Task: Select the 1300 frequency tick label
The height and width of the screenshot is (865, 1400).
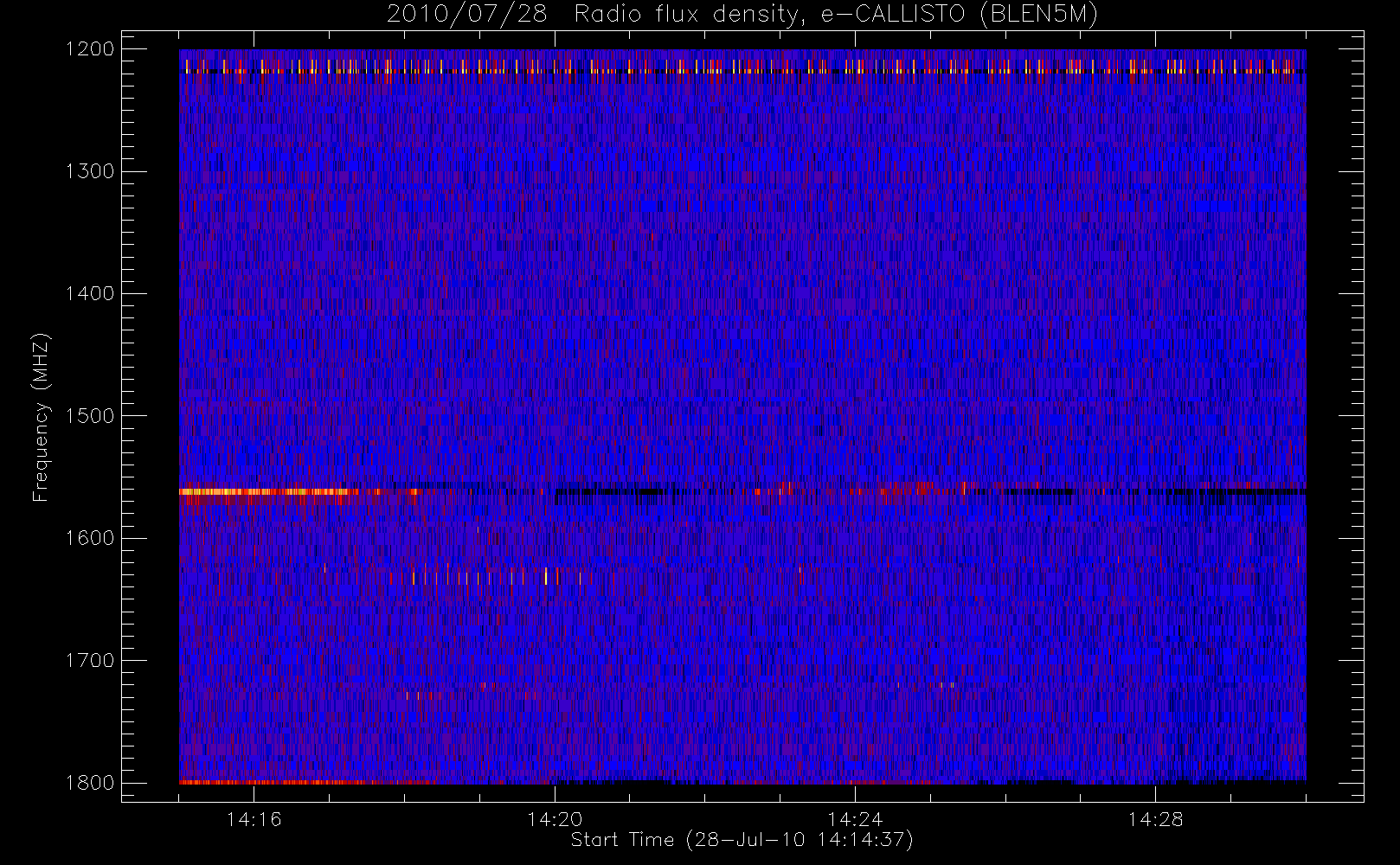Action: tap(90, 171)
